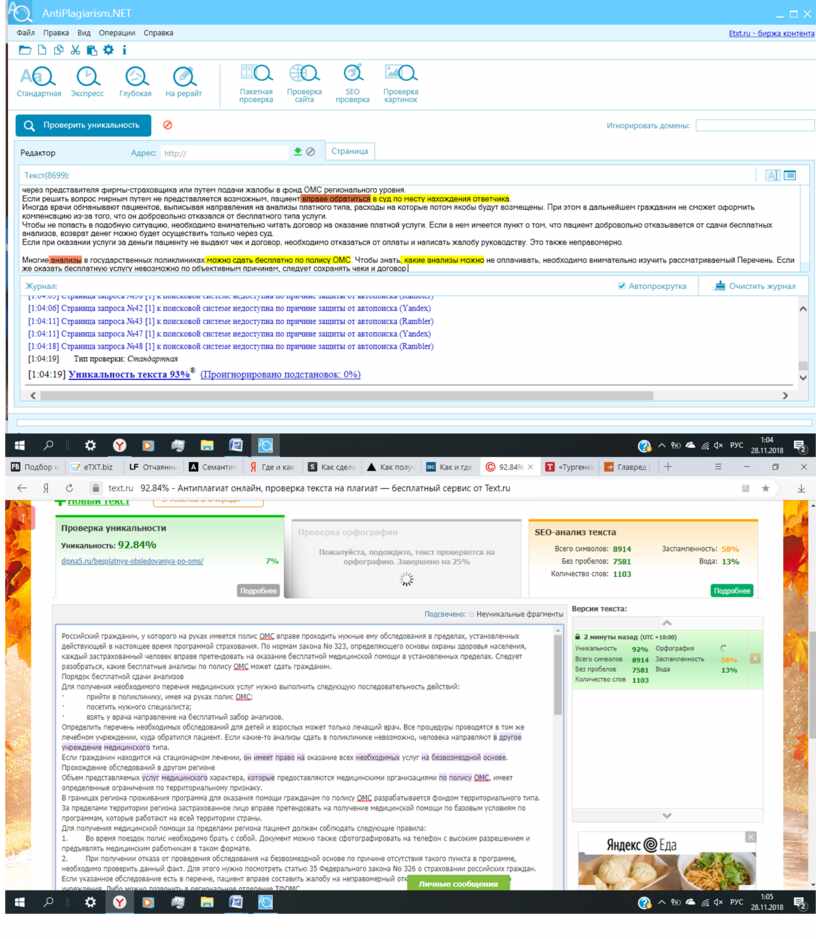Click the 'A' text mode icon above the editor
Image resolution: width=816 pixels, height=939 pixels.
[772, 175]
